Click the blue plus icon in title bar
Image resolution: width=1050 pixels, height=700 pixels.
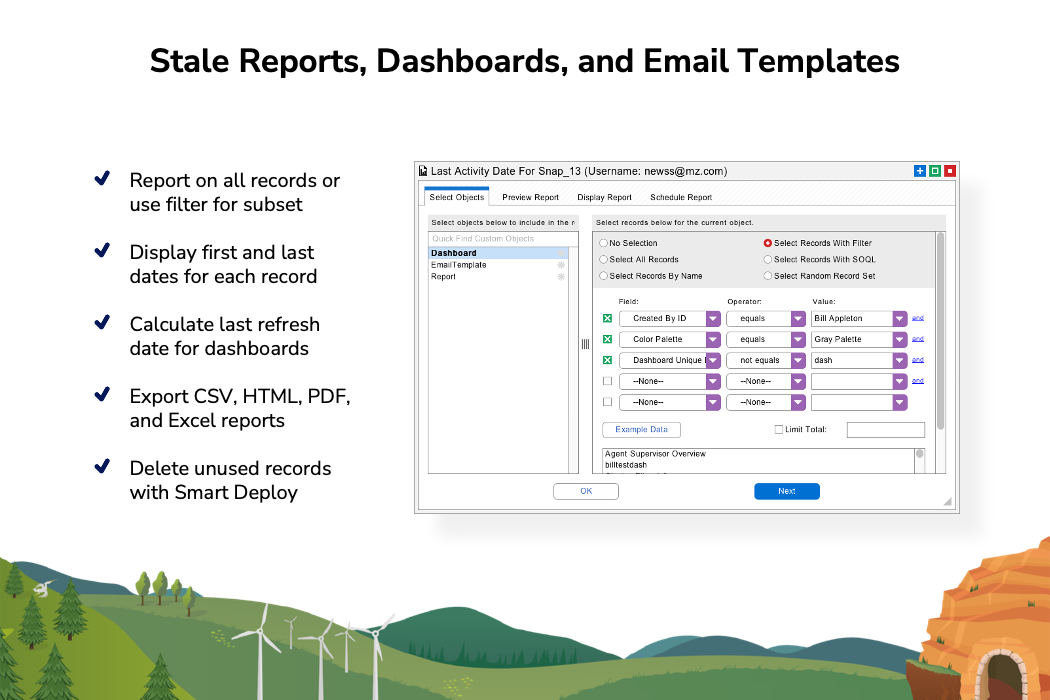pyautogui.click(x=919, y=171)
